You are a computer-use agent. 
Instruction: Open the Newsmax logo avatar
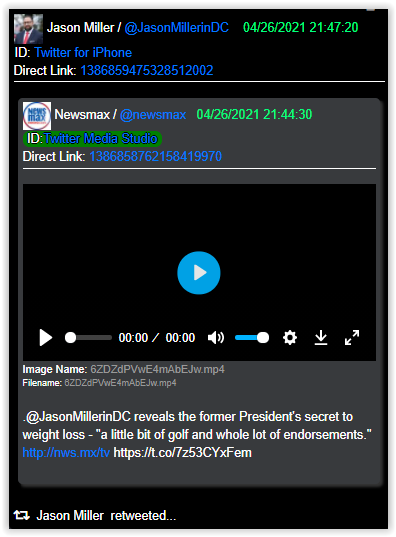(37, 116)
